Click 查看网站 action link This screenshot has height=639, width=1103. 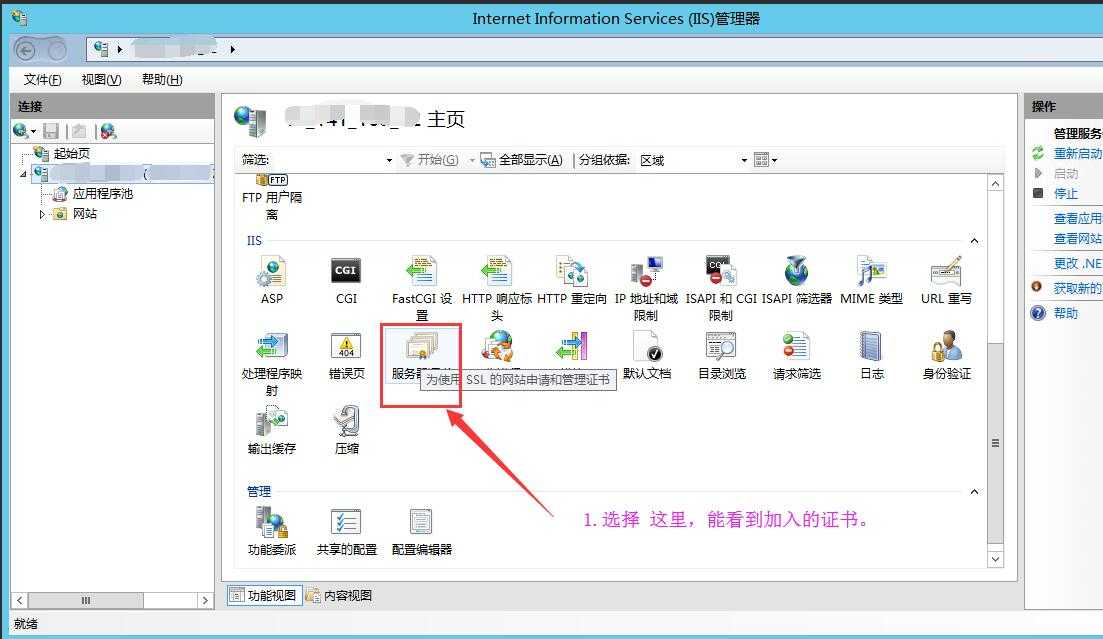(x=1078, y=239)
